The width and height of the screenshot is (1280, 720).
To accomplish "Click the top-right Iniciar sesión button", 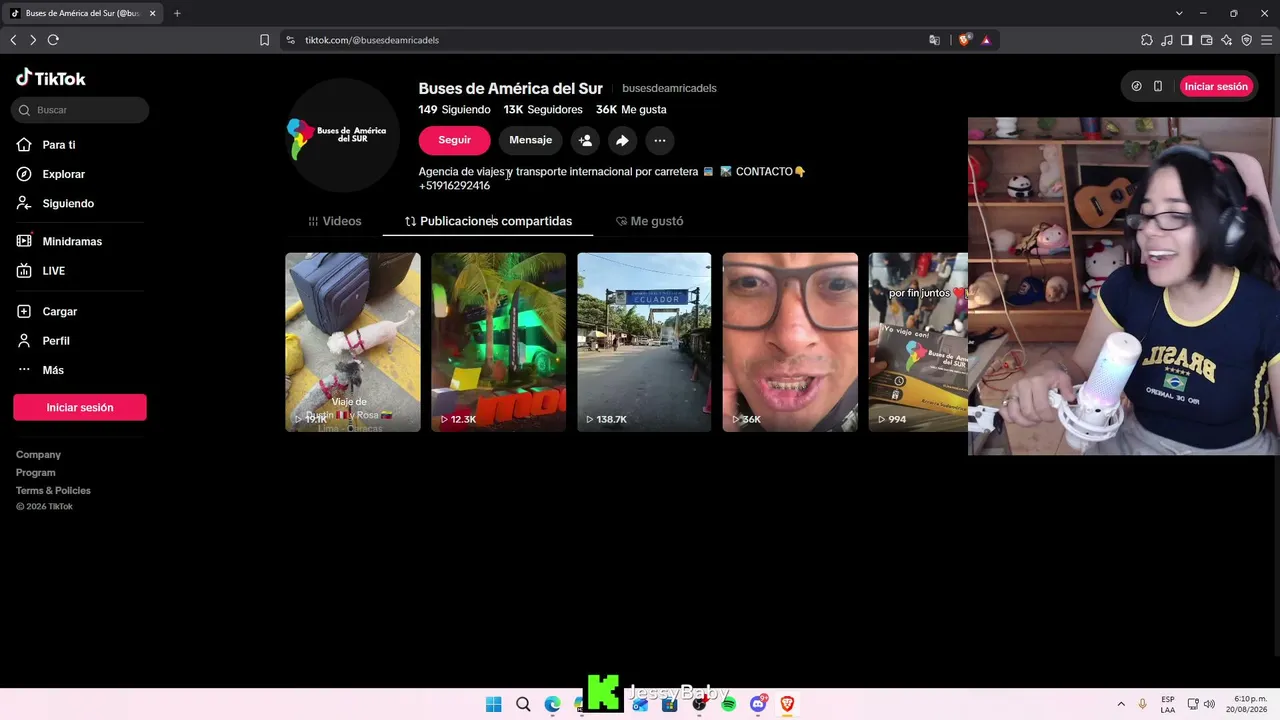I will pos(1216,86).
